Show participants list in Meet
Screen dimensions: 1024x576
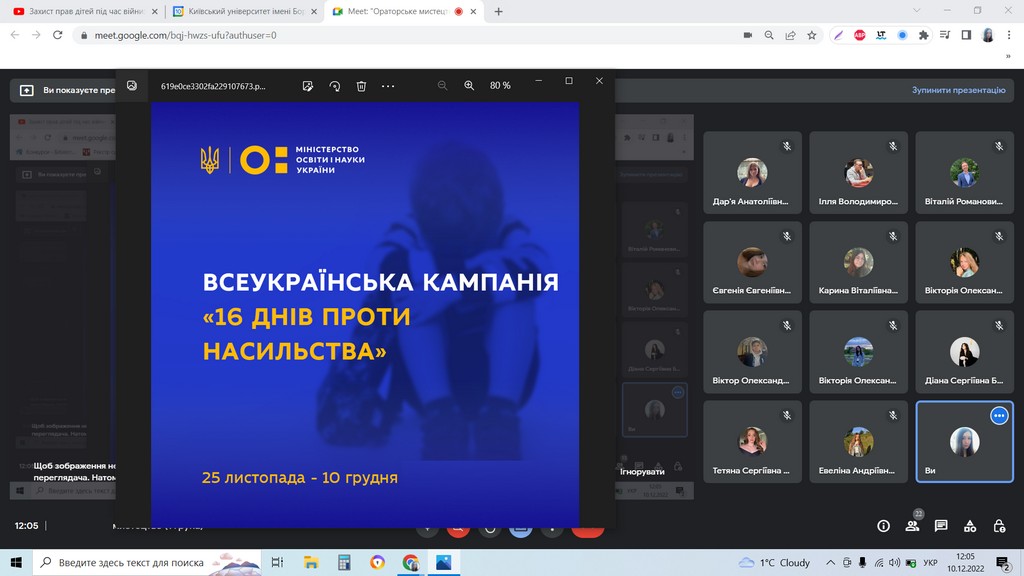point(912,526)
